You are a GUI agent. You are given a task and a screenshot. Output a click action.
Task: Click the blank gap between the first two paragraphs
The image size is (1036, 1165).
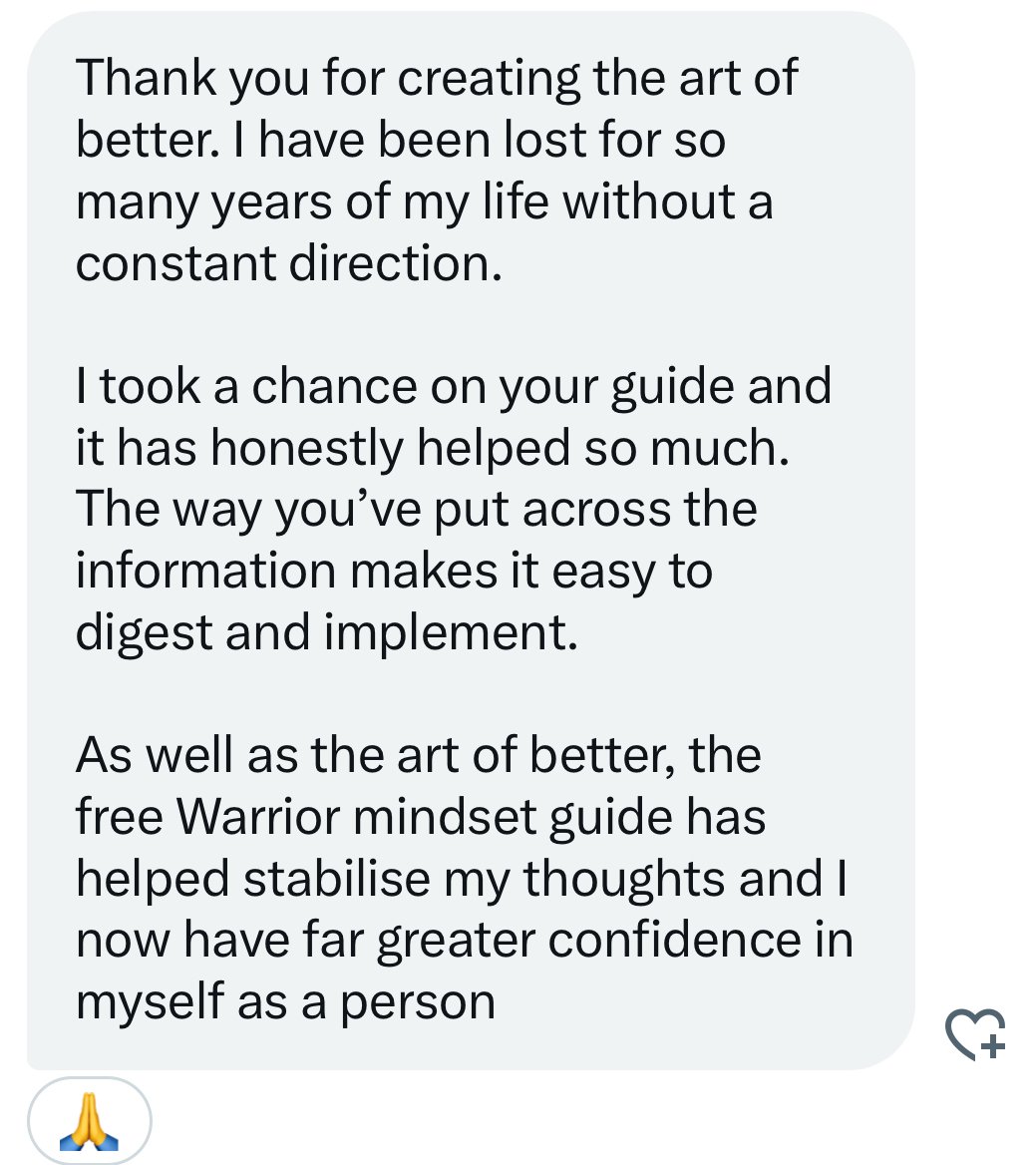[x=471, y=325]
